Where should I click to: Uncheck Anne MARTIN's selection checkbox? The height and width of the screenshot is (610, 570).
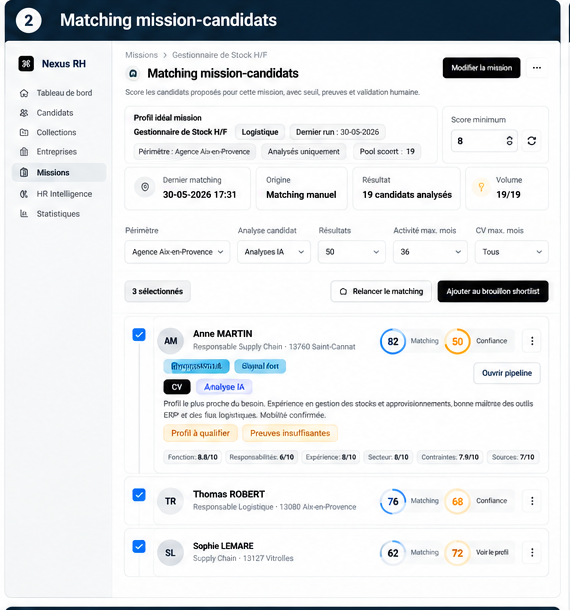(x=139, y=335)
